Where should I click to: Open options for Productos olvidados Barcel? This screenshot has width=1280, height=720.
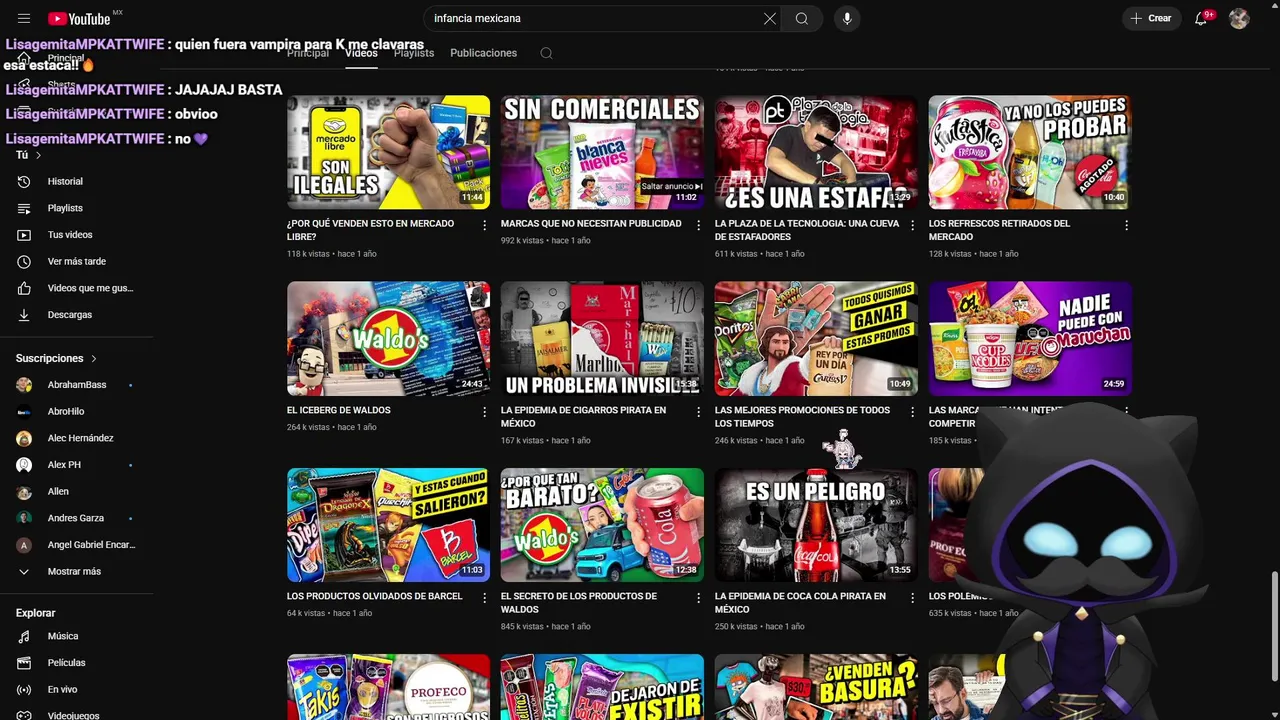pyautogui.click(x=485, y=597)
